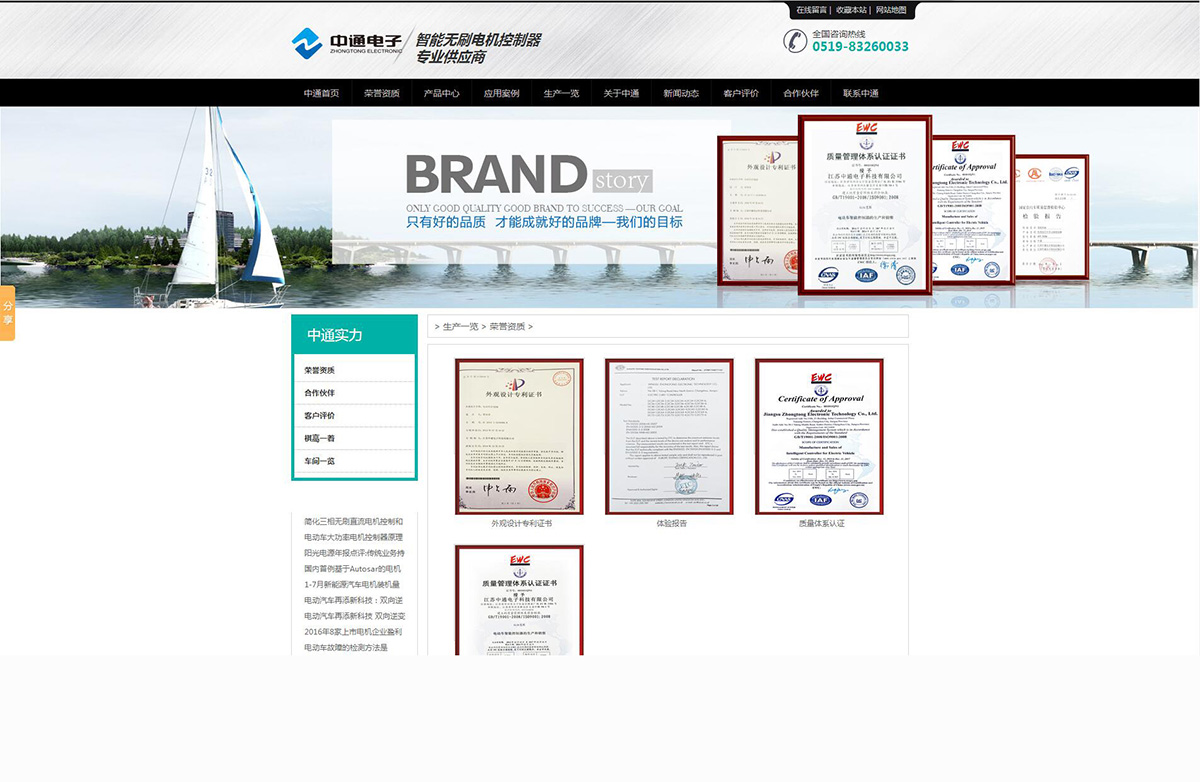Open news 电动车大功率电机控制器原理
This screenshot has height=782, width=1200.
click(353, 538)
